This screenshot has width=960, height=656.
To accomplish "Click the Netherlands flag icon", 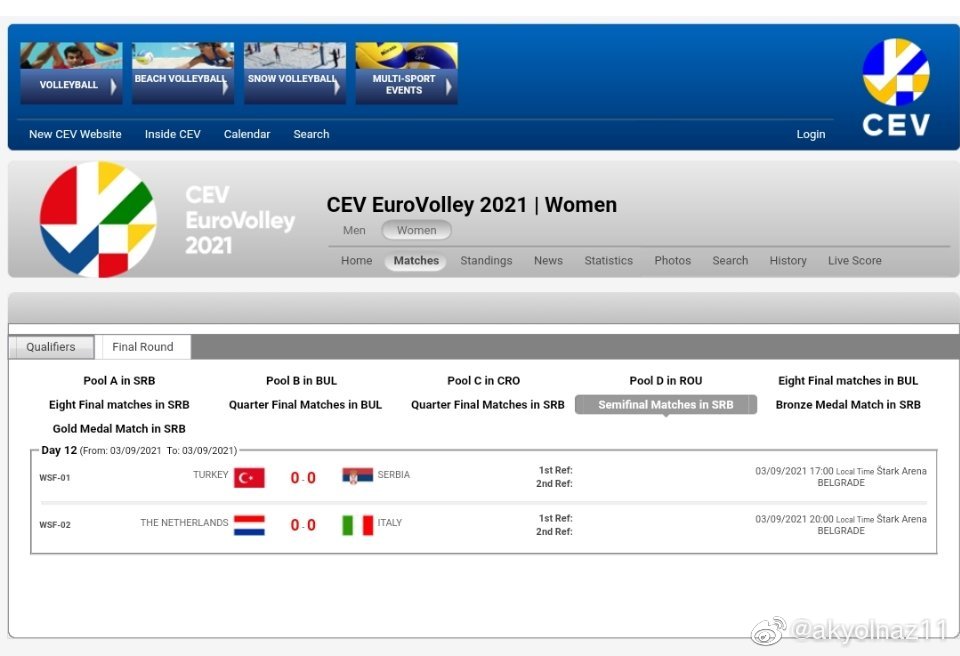I will click(249, 525).
